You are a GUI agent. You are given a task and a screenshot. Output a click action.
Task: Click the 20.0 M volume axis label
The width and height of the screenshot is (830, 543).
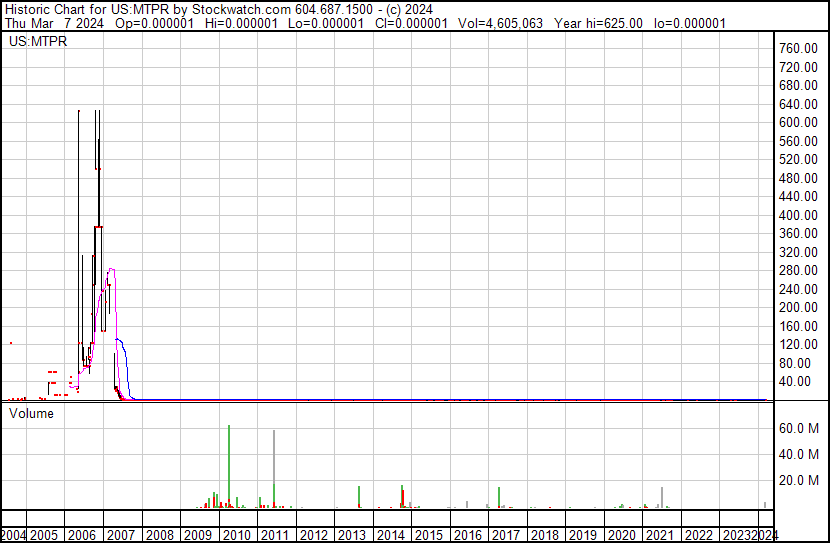[x=799, y=480]
